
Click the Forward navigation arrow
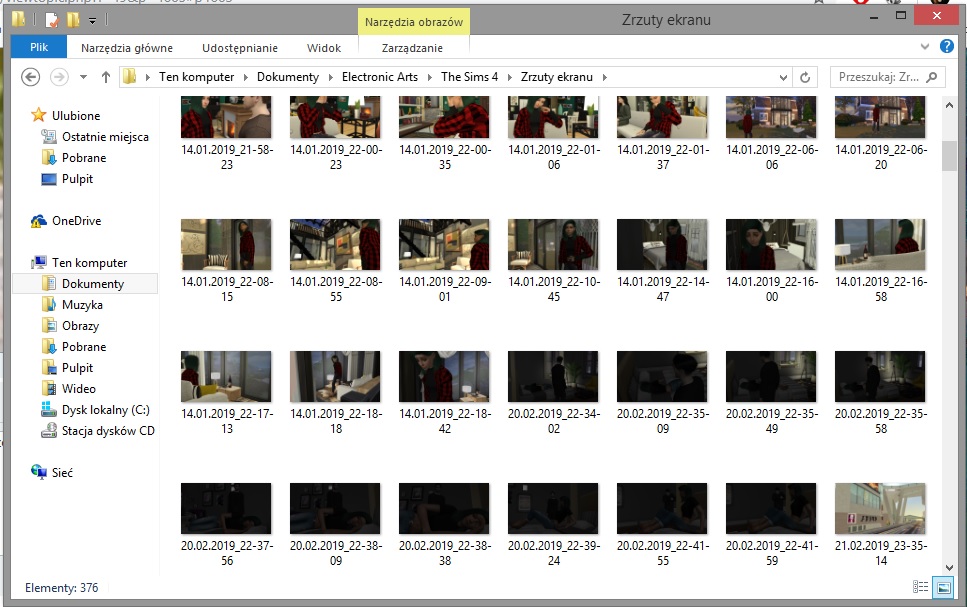59,77
